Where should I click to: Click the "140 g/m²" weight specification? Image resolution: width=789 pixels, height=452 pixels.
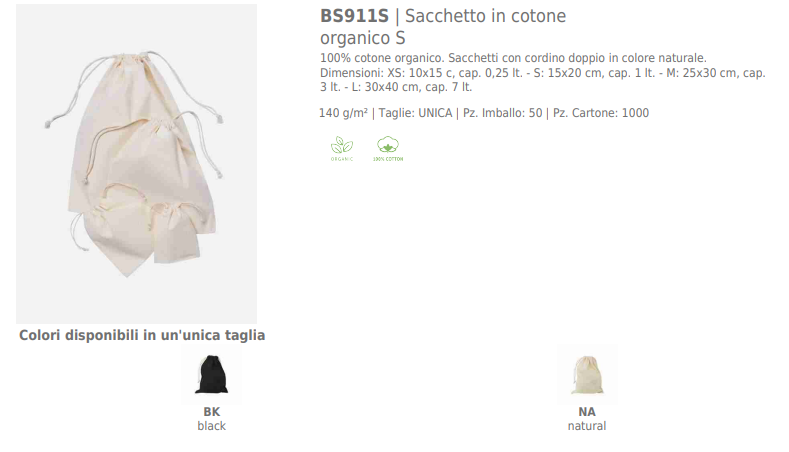(x=343, y=113)
